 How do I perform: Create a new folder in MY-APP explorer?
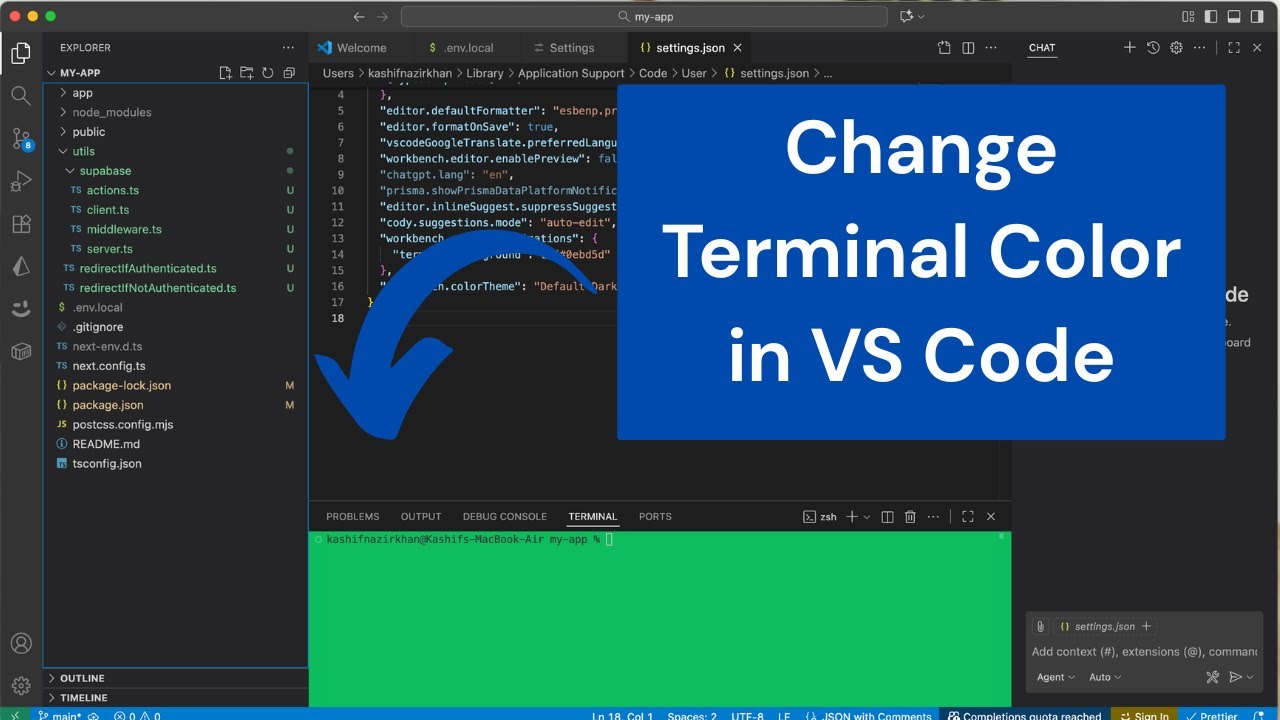point(246,73)
